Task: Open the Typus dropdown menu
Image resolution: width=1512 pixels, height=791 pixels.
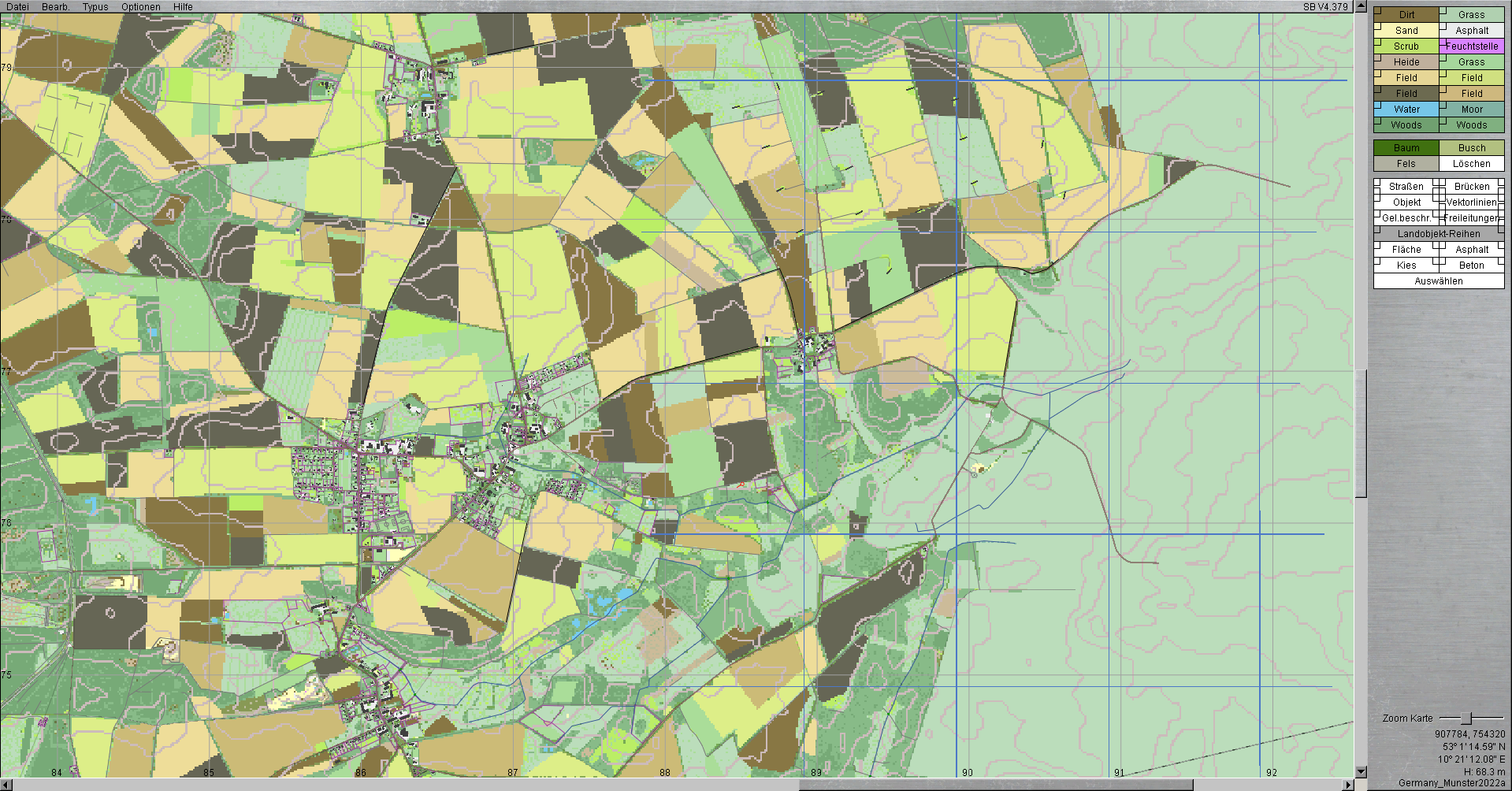Action: pyautogui.click(x=95, y=6)
